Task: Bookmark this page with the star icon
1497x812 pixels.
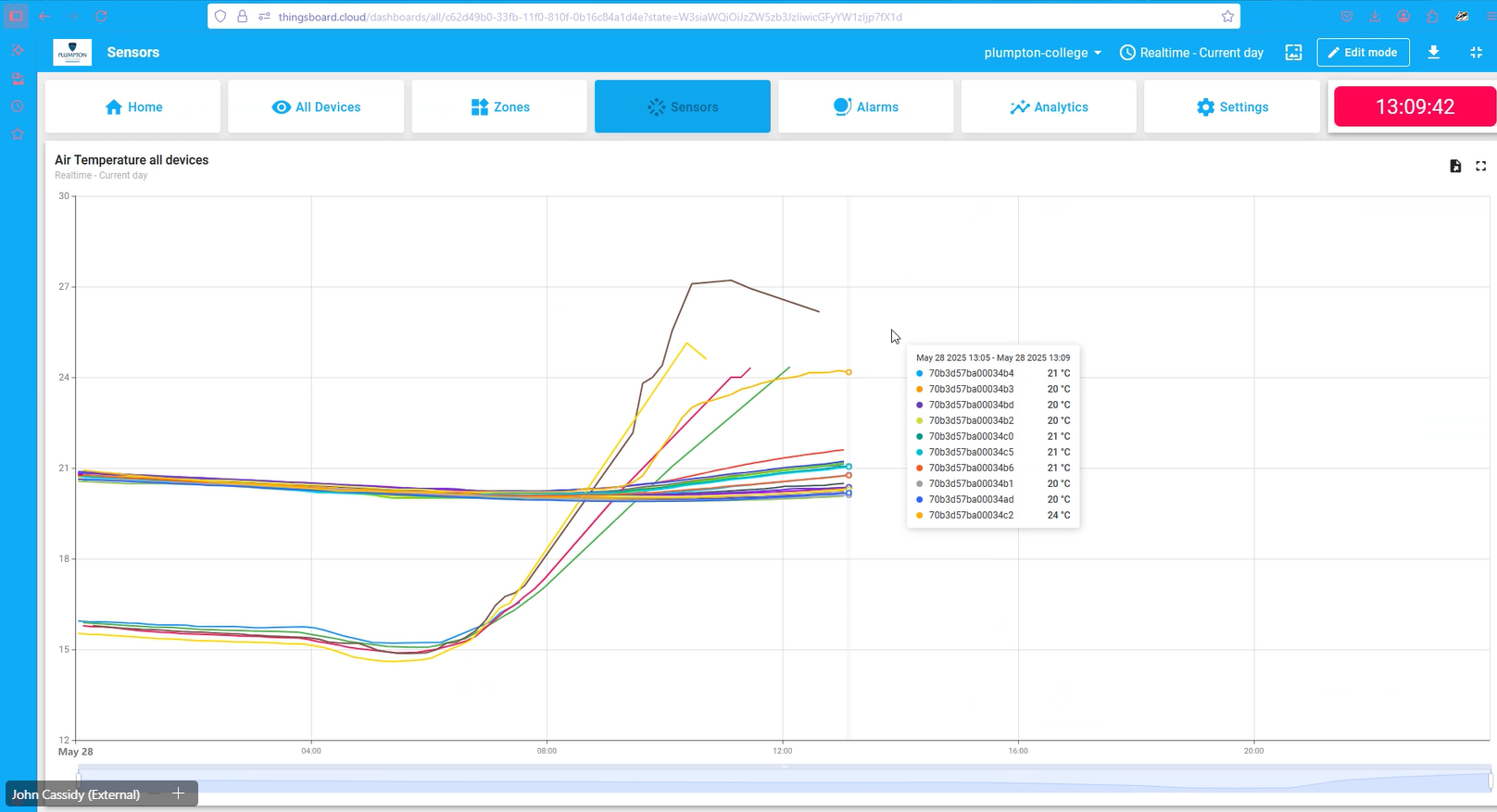Action: 1227,17
